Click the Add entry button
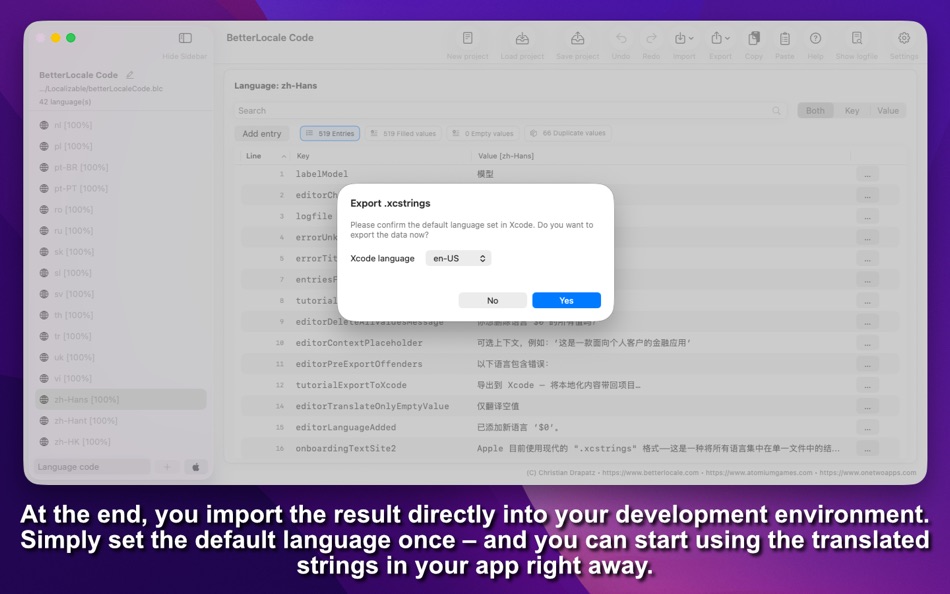Image resolution: width=950 pixels, height=594 pixels. pyautogui.click(x=261, y=132)
